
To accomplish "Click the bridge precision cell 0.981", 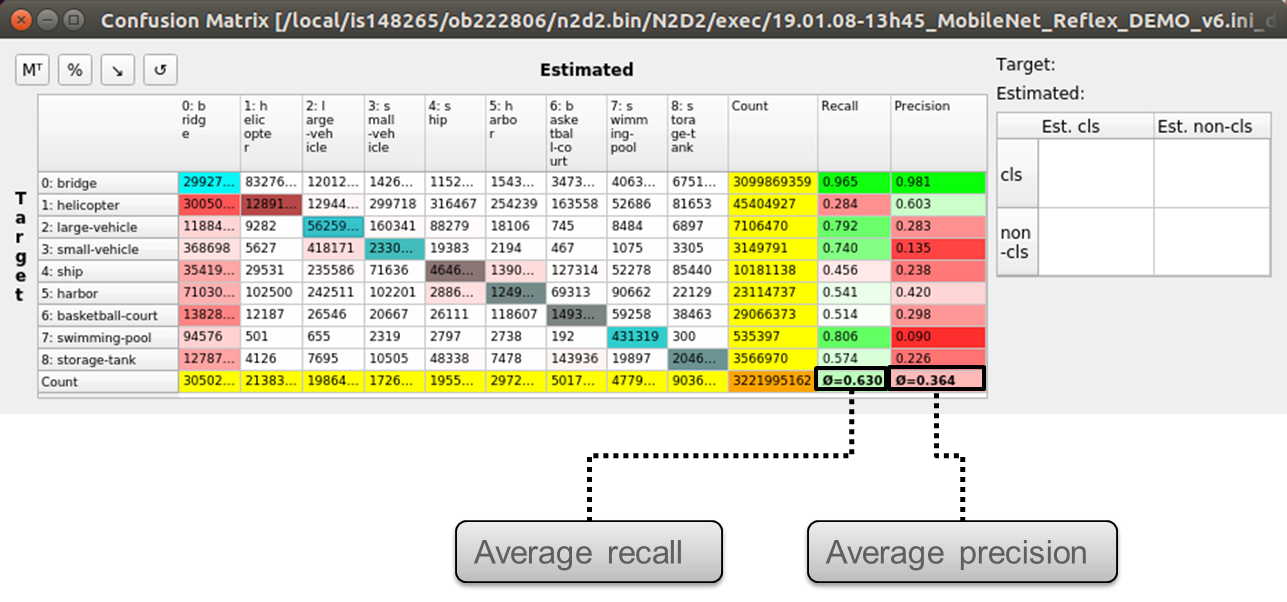I will coord(938,183).
